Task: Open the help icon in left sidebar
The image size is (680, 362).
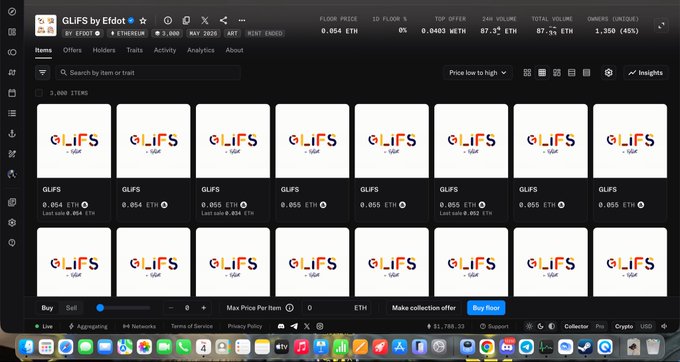Action: click(x=12, y=243)
